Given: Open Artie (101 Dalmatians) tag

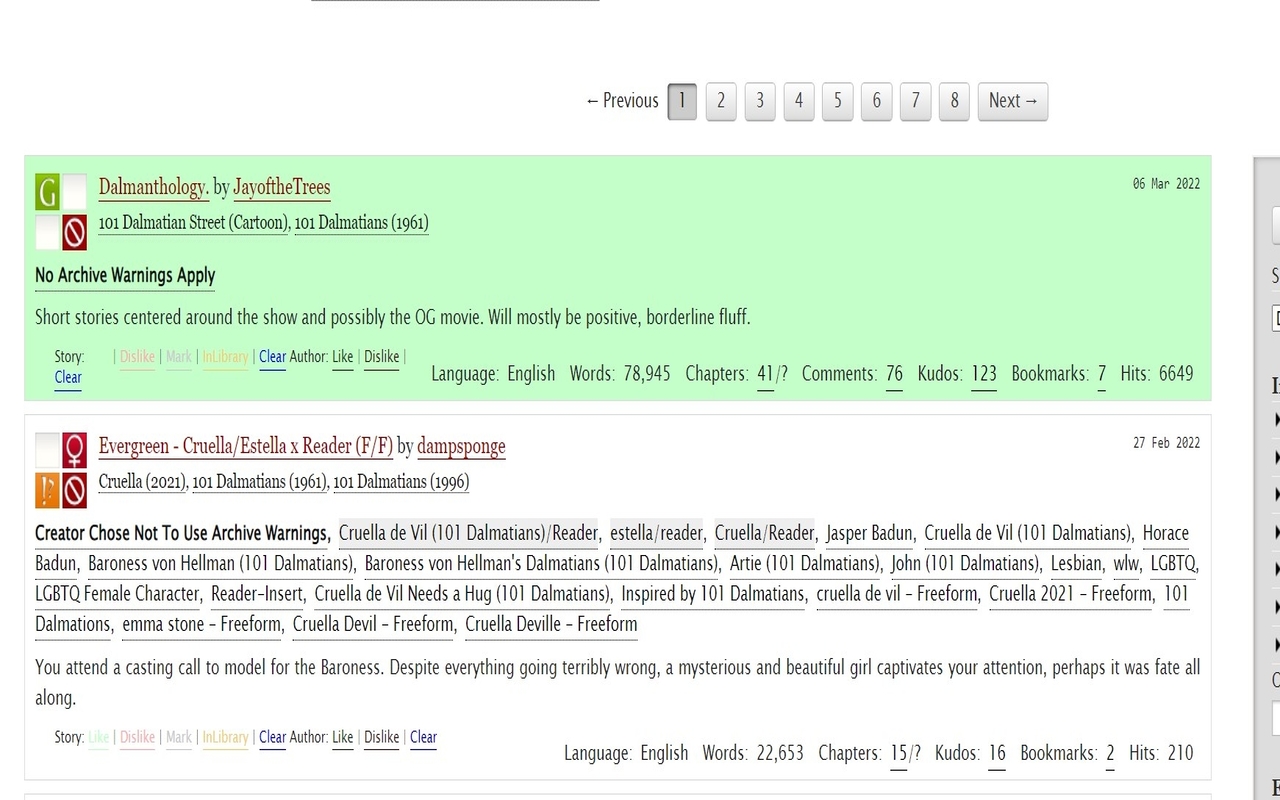Looking at the screenshot, I should pos(805,563).
